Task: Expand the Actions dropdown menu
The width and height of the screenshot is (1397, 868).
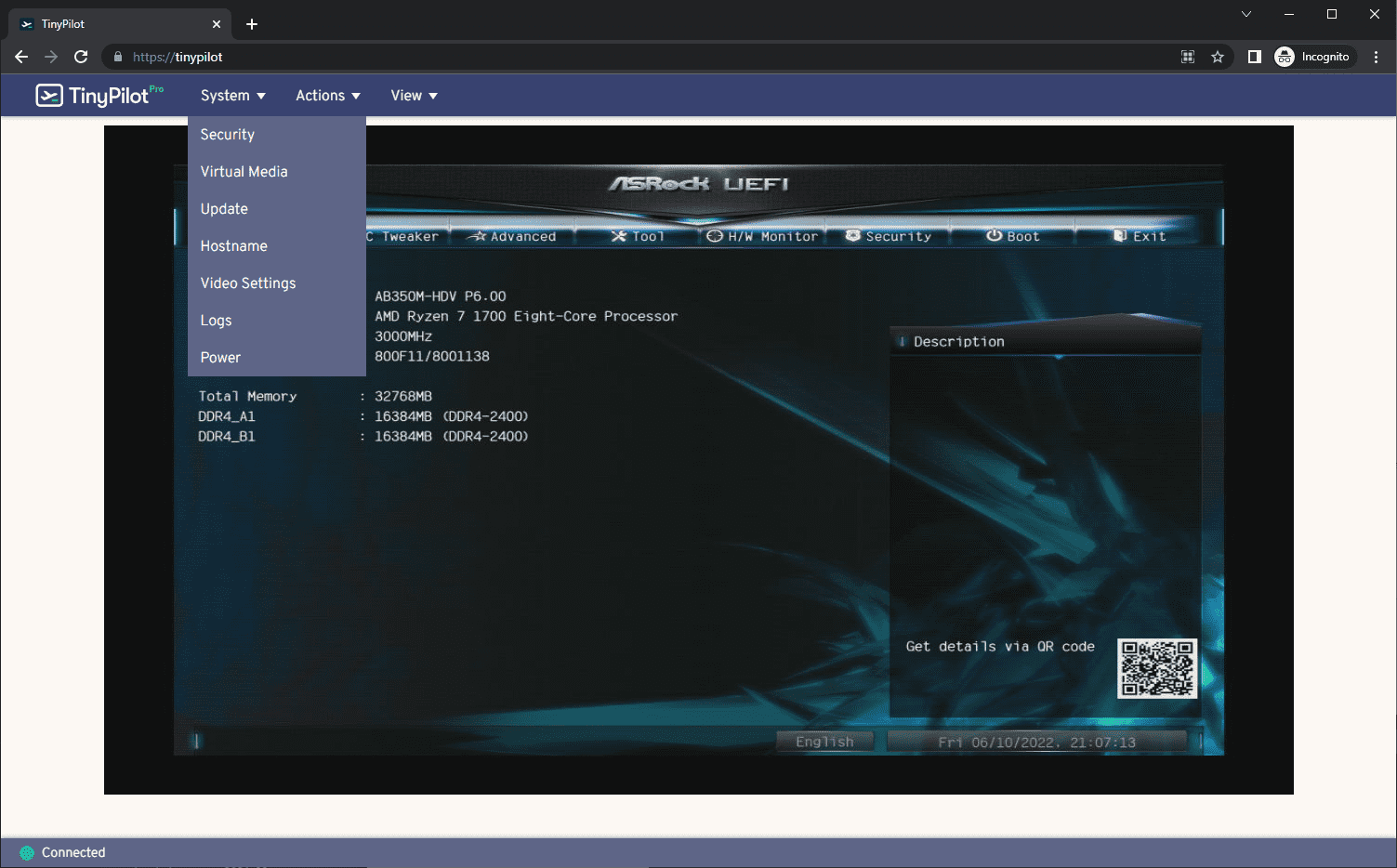Action: click(x=327, y=96)
